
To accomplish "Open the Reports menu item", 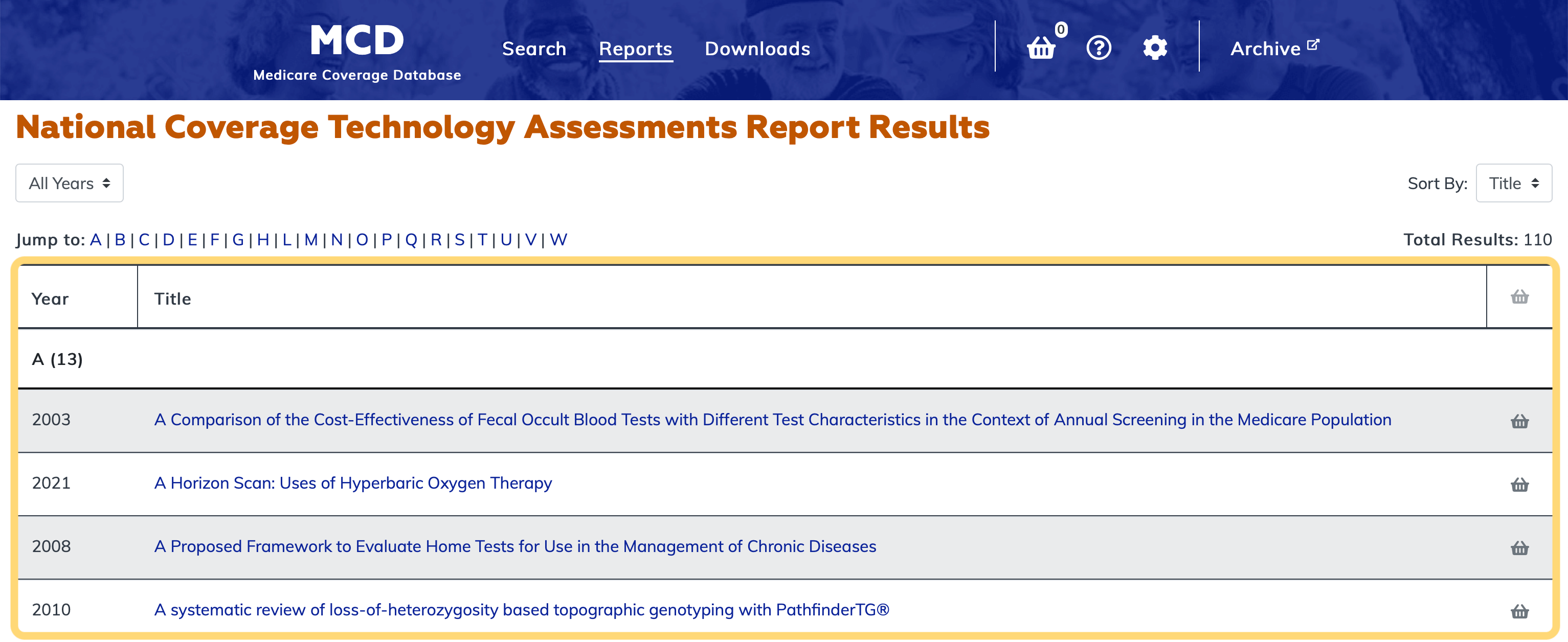I will 636,49.
